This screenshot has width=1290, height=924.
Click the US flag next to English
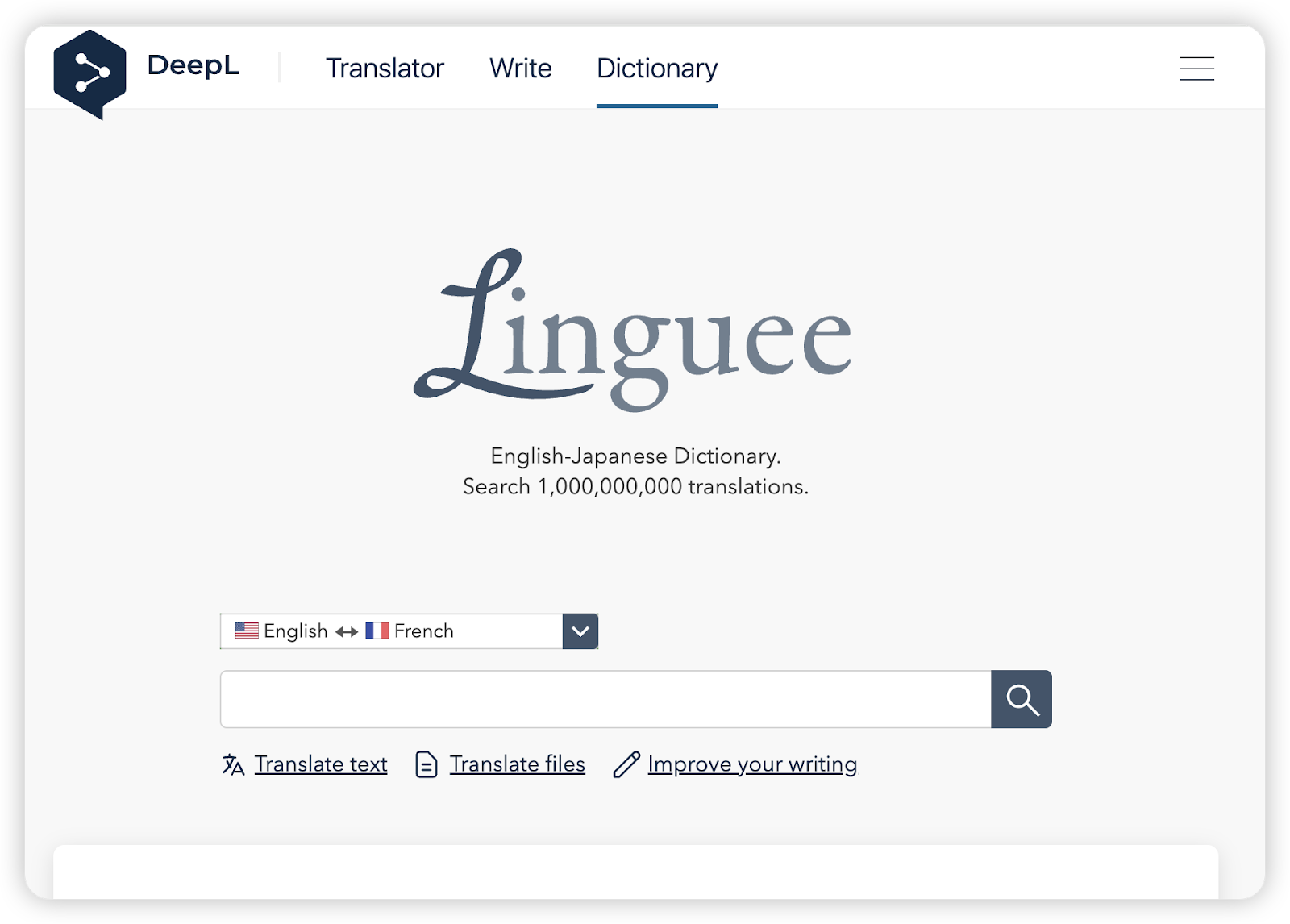[247, 631]
